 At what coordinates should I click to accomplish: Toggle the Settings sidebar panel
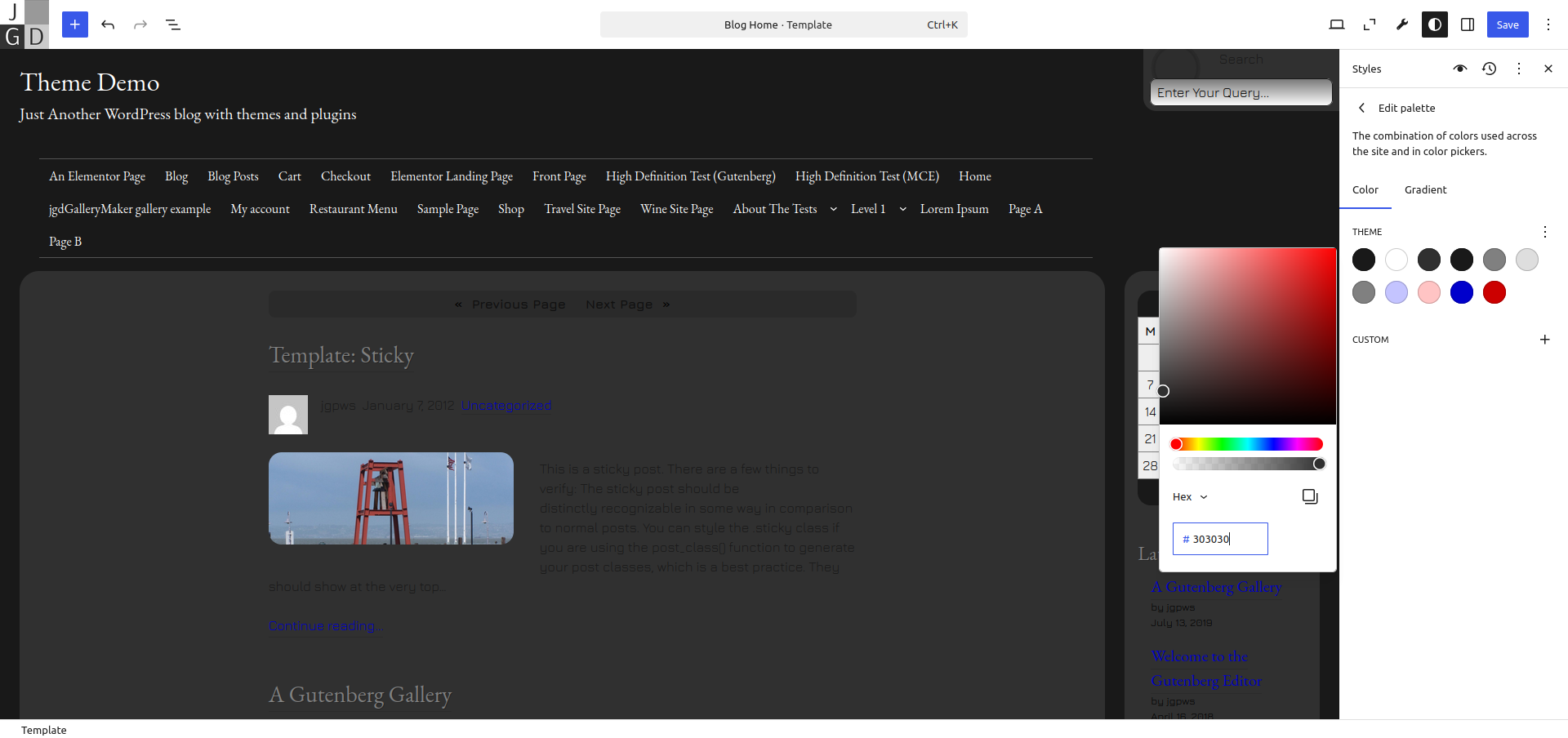point(1468,24)
